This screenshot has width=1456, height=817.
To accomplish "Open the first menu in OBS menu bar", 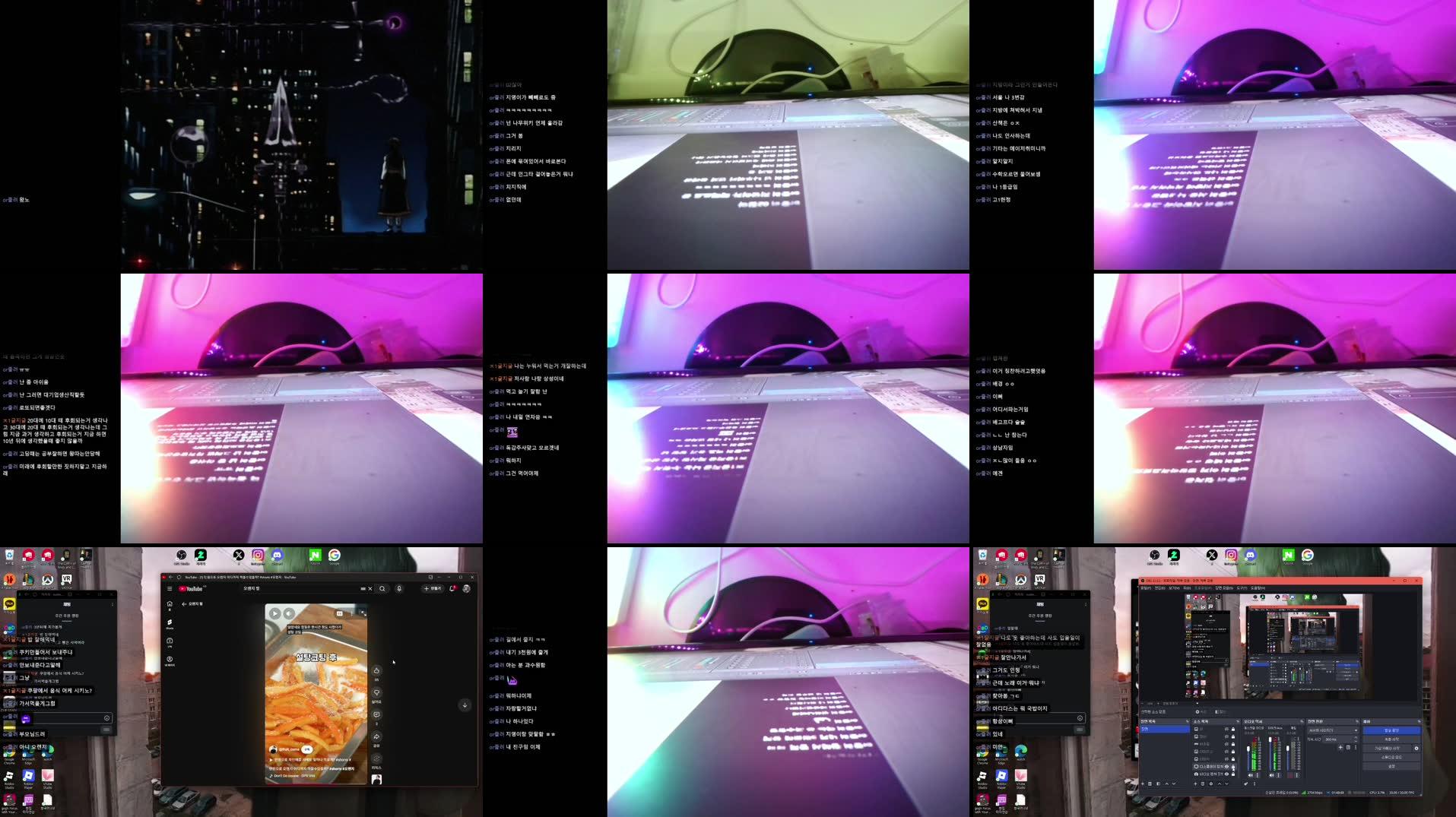I will coord(1146,587).
